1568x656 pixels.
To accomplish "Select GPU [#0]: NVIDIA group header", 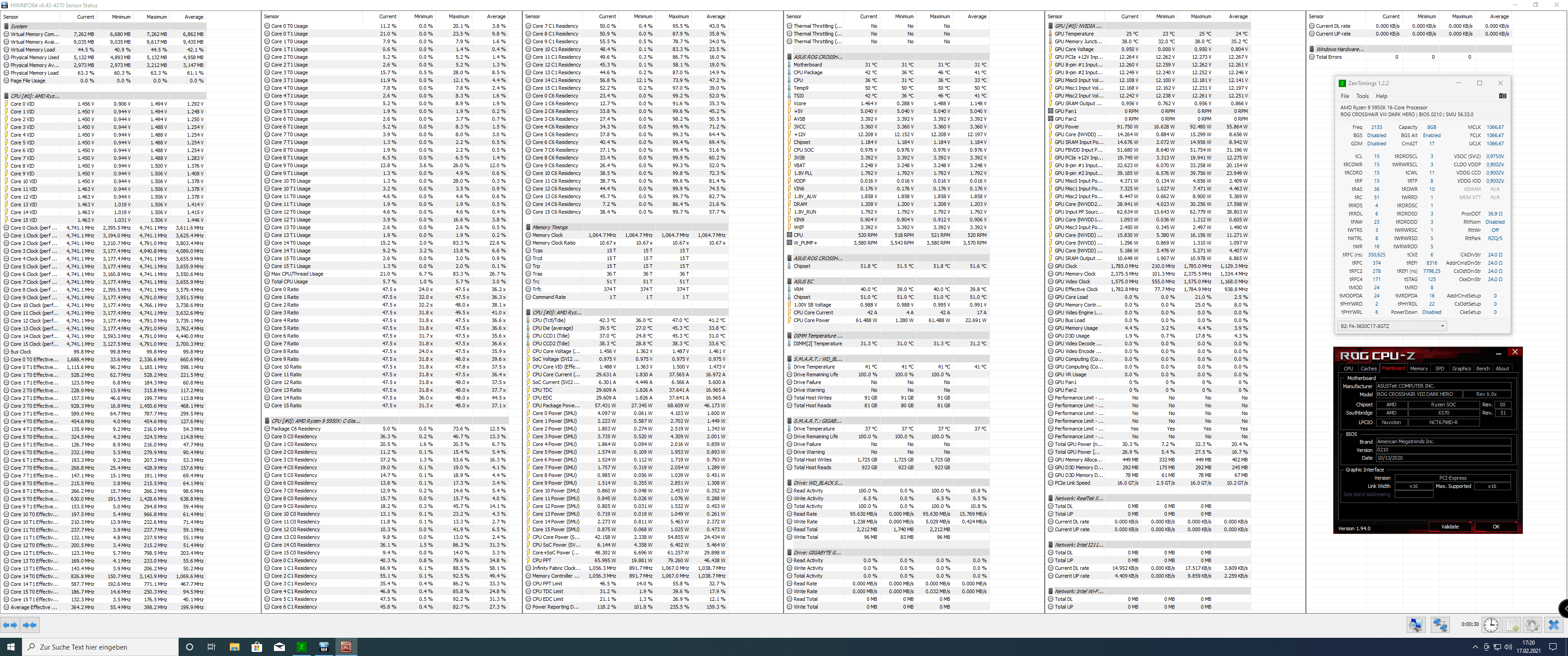I will point(1149,26).
